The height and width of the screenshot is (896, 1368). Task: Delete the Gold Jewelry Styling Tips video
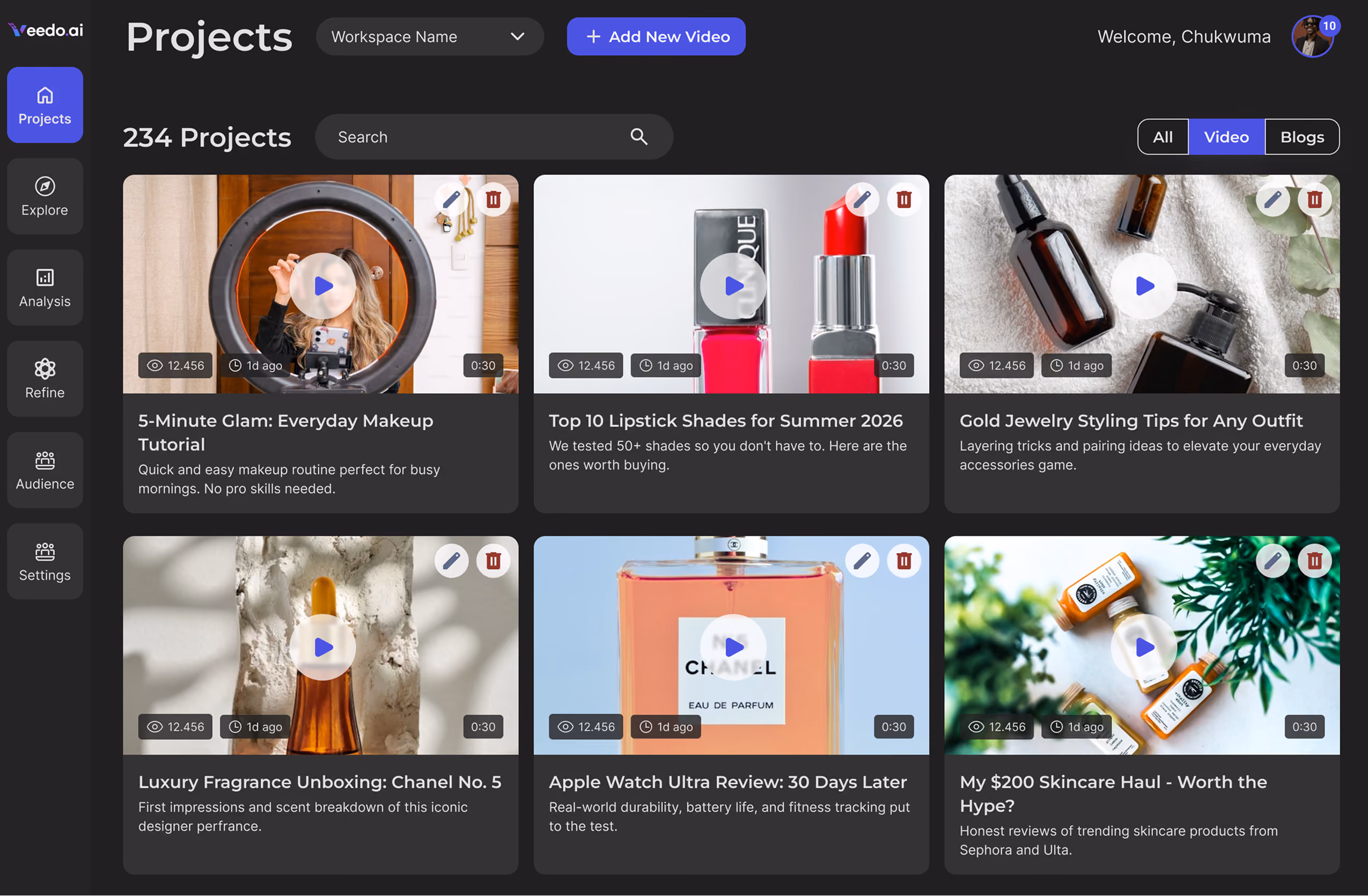pyautogui.click(x=1315, y=200)
